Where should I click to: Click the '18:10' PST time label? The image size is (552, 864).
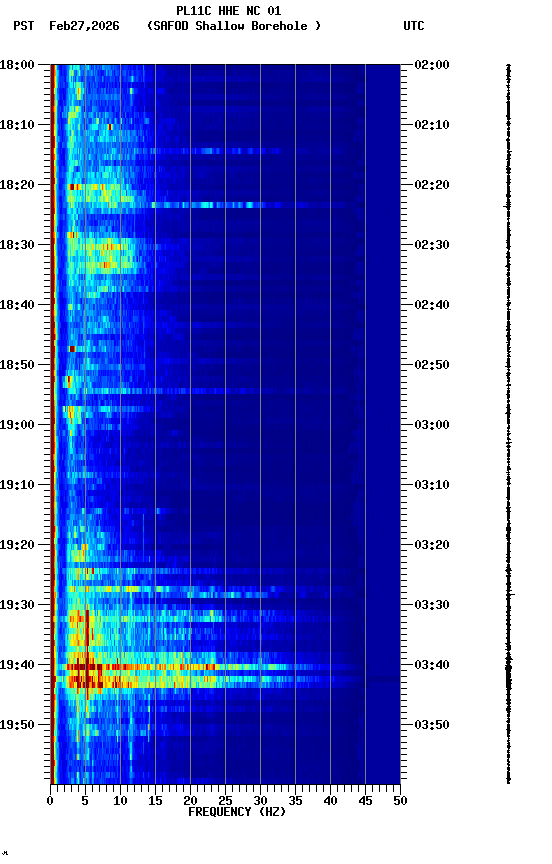17,125
